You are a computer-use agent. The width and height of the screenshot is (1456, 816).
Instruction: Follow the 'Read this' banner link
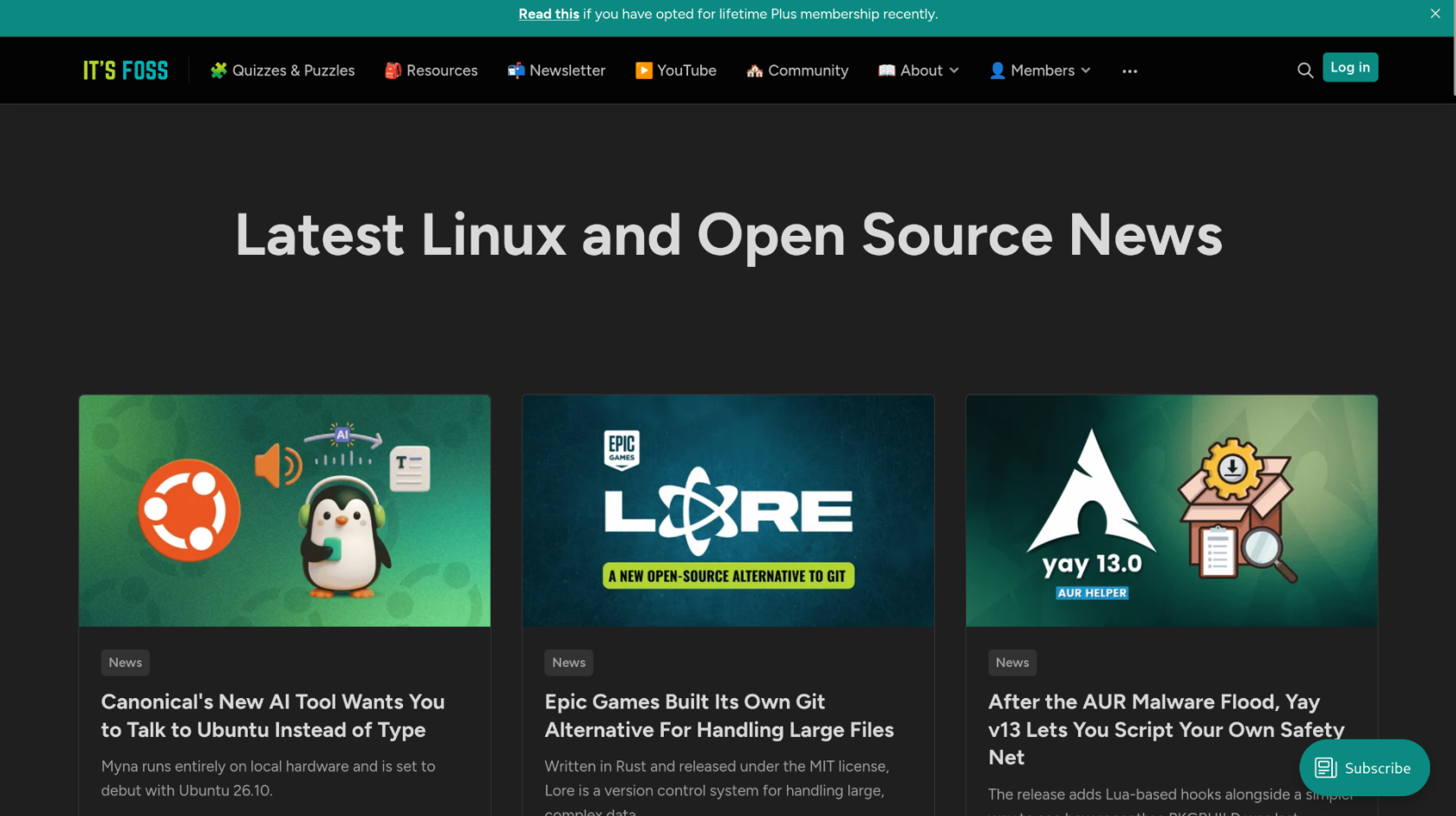point(549,14)
